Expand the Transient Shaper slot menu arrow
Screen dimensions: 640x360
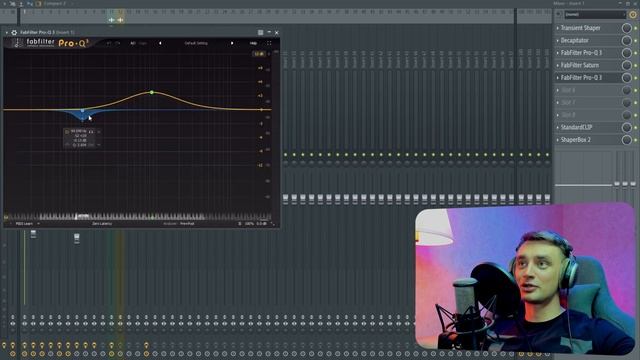tap(558, 28)
